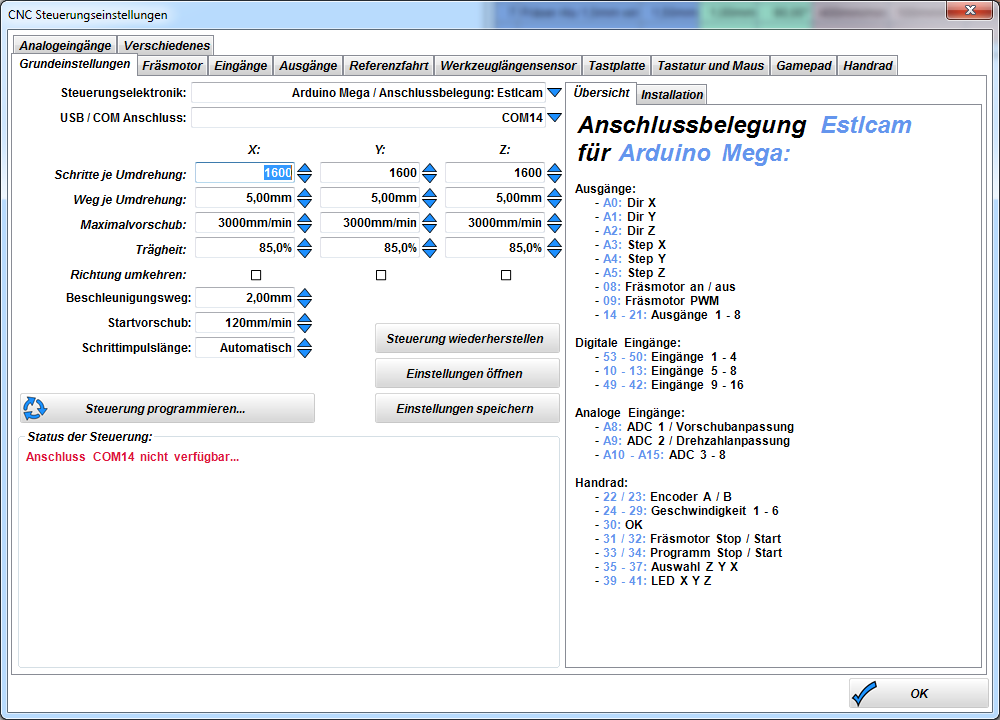Open the Tastplatte tab

[x=617, y=66]
